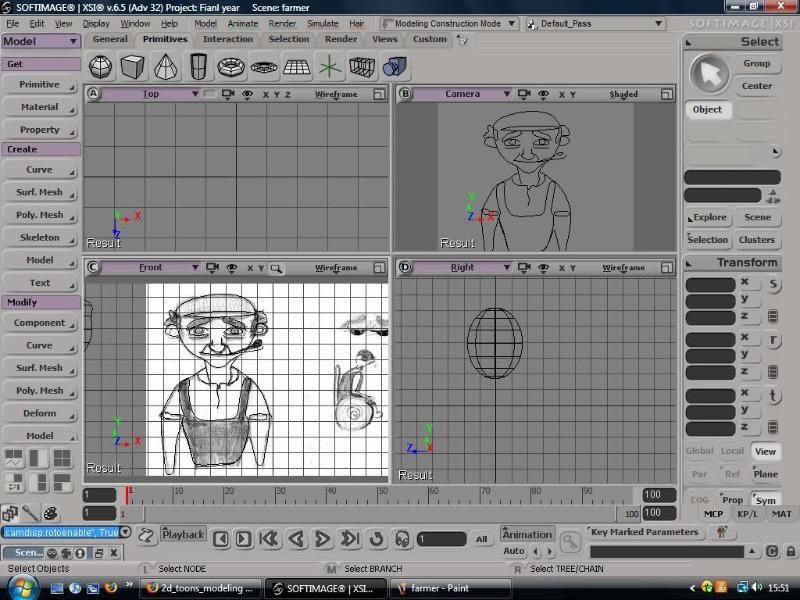Screen dimensions: 800x600
Task: Open the Model module dropdown
Action: (41, 41)
